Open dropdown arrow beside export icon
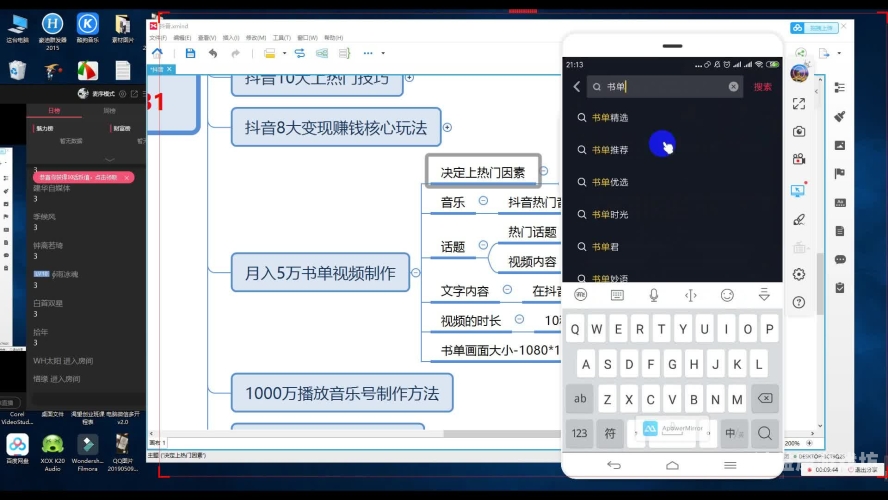Screen dimensions: 888x500 [839, 53]
